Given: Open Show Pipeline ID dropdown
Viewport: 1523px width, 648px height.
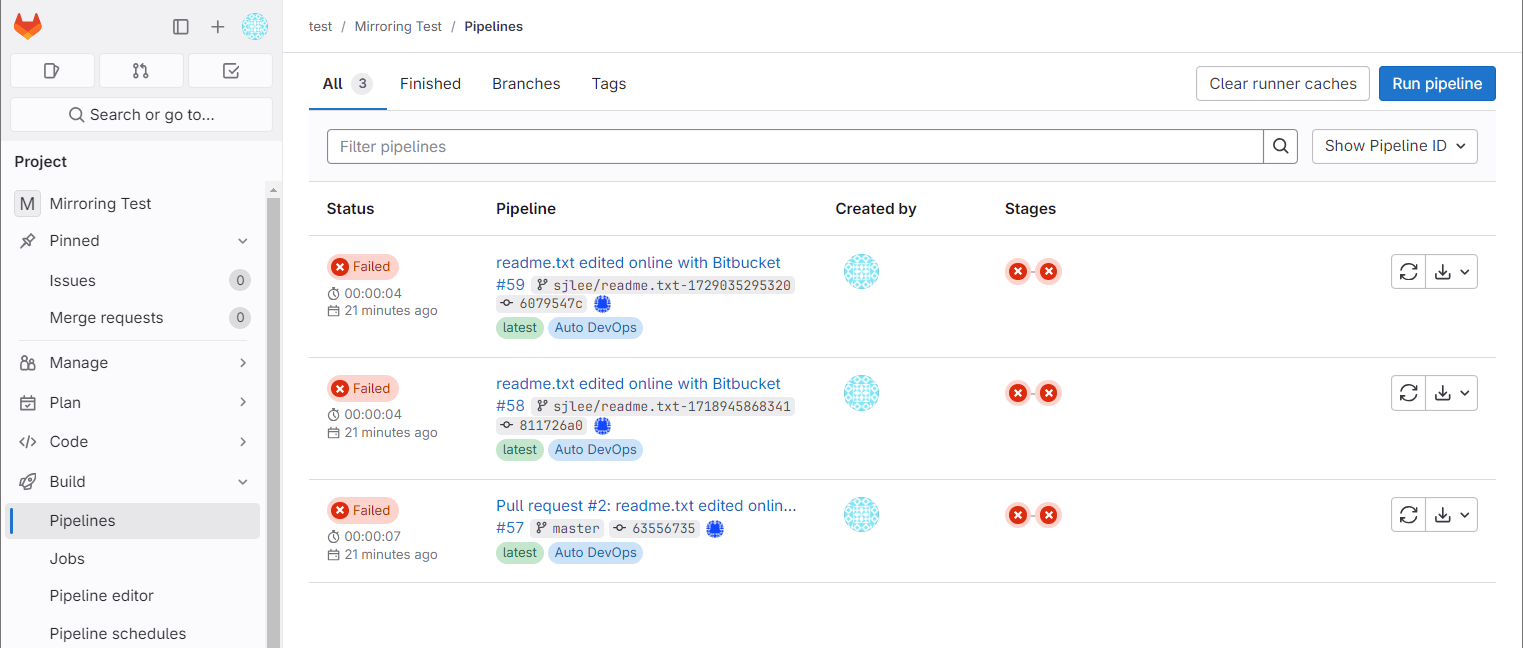Looking at the screenshot, I should (1394, 146).
